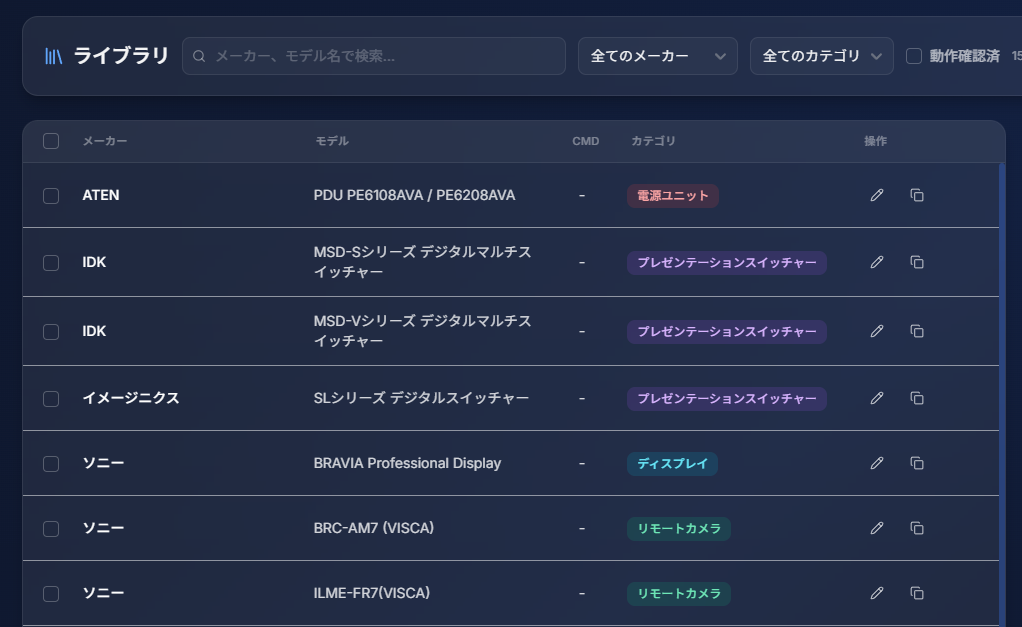1022x627 pixels.
Task: Edit the BRC-AM7 (VISCA) entry
Action: (877, 528)
